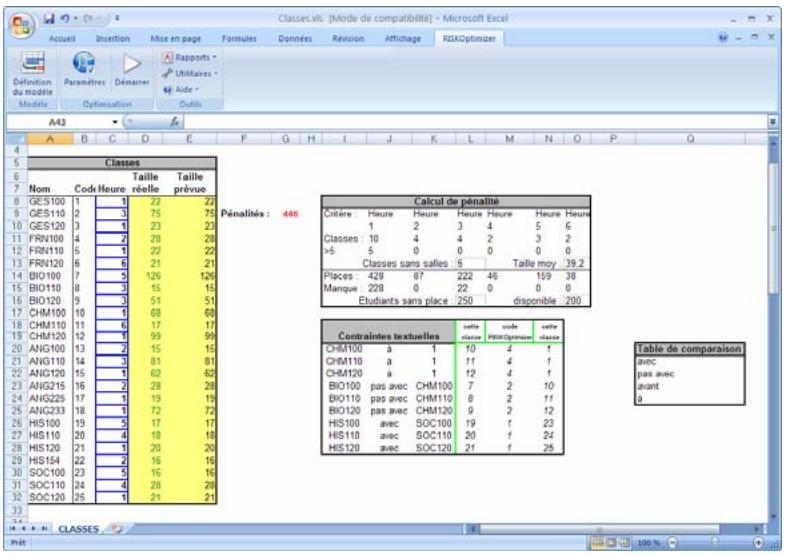Viewport: 789px width, 554px height.
Task: Start optimization with the Démarrer button
Action: click(x=132, y=69)
